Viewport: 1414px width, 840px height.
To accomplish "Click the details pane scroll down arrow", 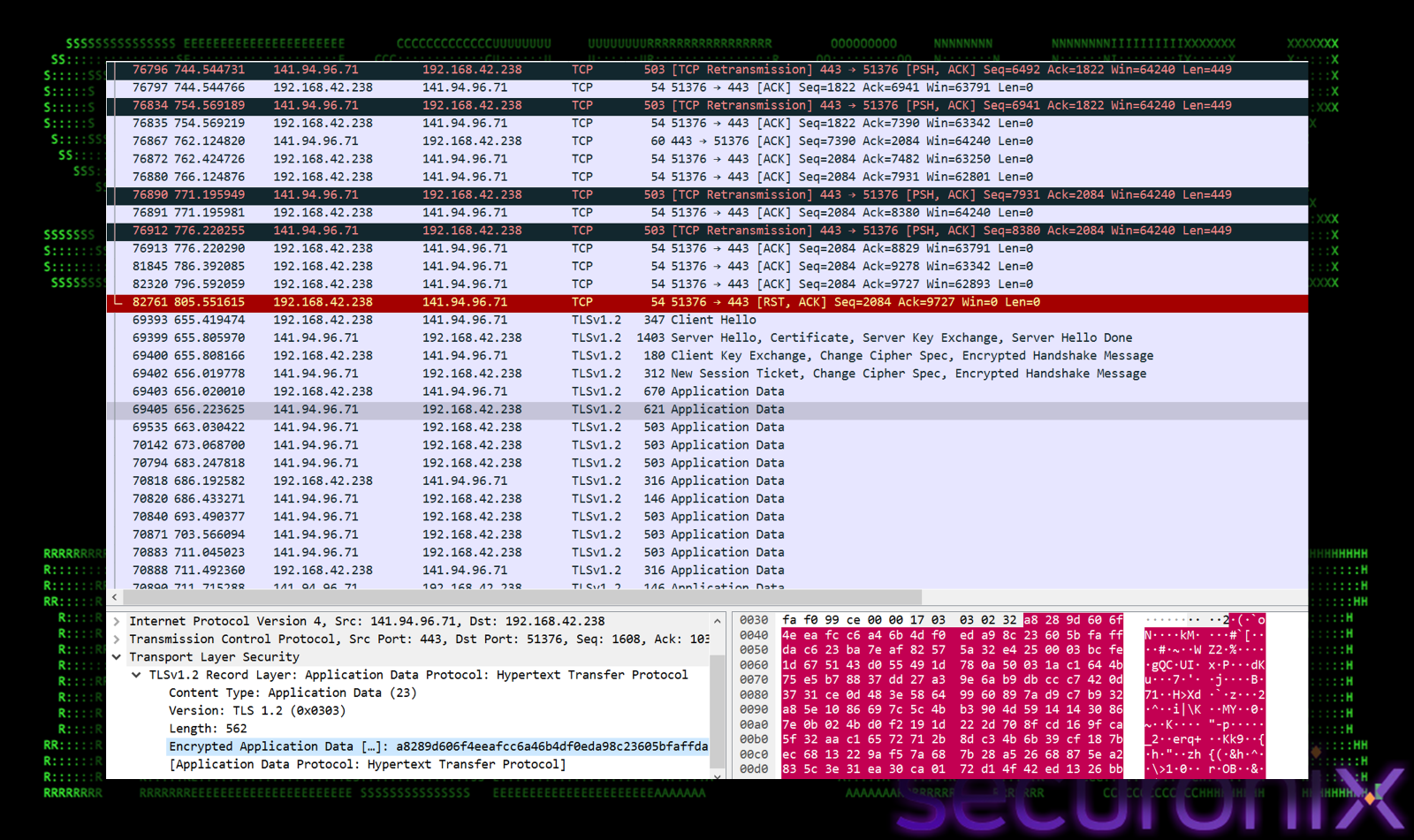I will tap(717, 775).
